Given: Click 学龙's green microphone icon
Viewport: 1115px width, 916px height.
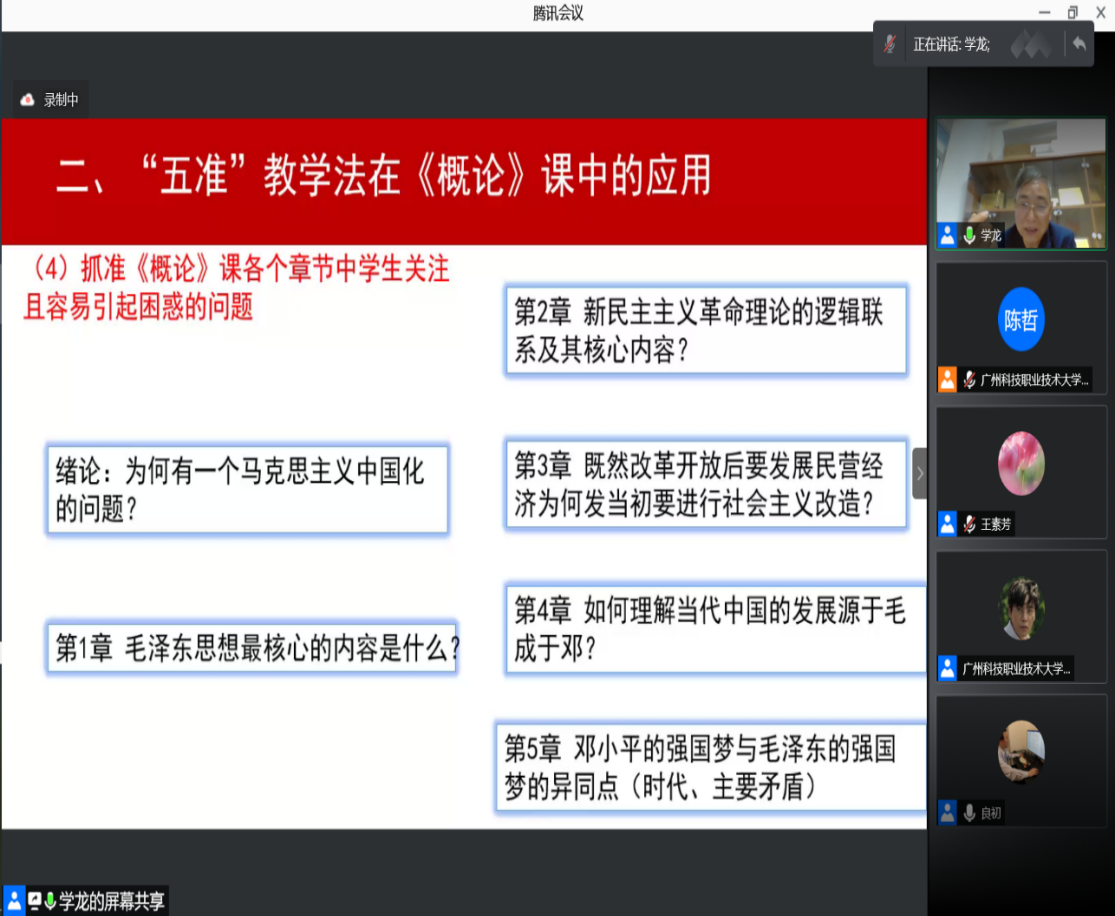Looking at the screenshot, I should pos(968,236).
